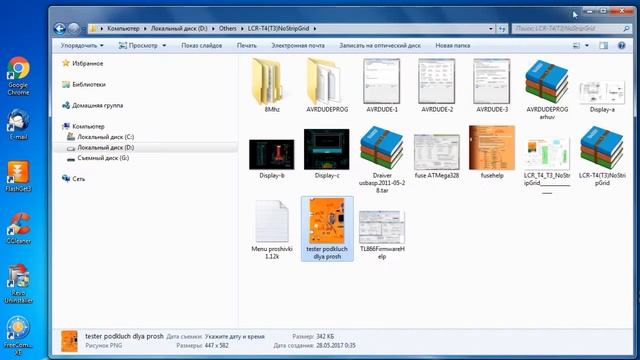Click Локальный диск (D:) in address path
The image size is (640, 360).
[x=179, y=29]
